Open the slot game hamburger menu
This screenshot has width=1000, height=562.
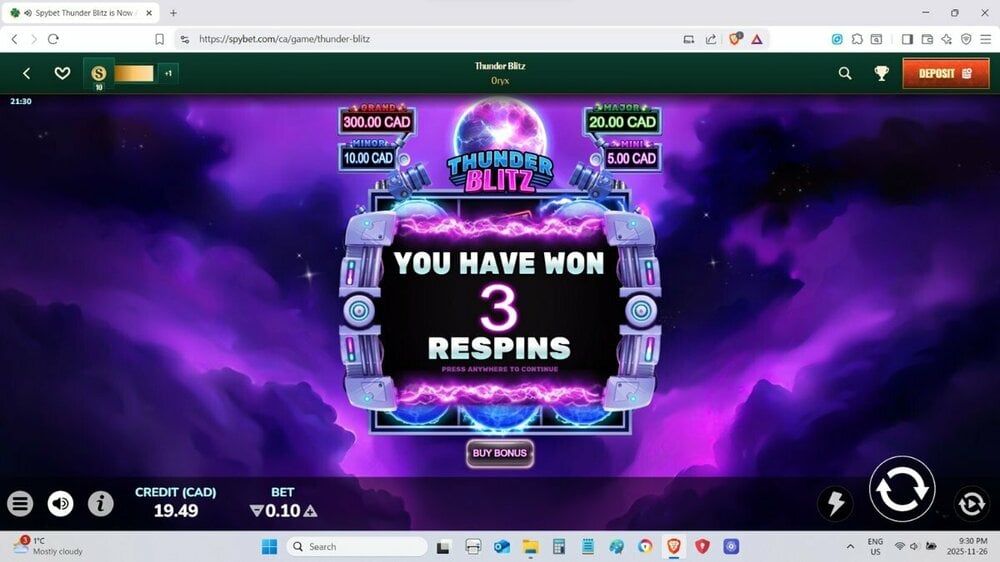point(20,504)
